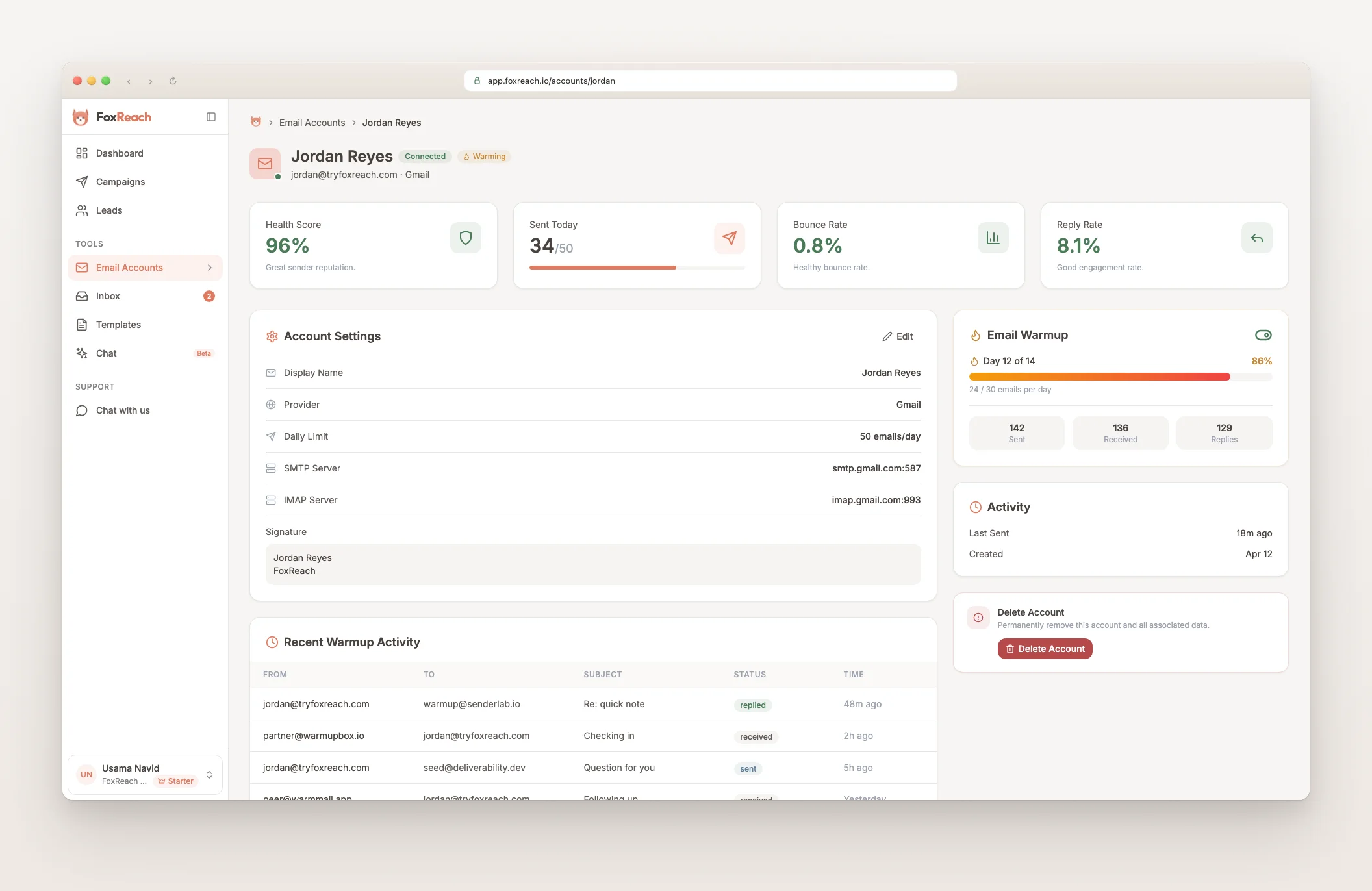Go to Templates in the sidebar

pos(118,325)
